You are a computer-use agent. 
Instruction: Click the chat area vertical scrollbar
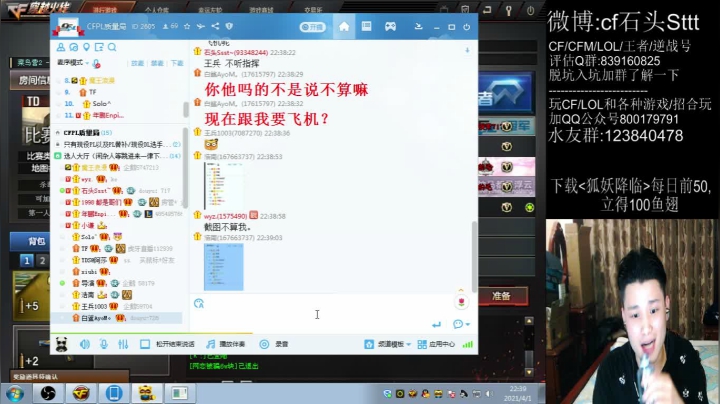474,256
